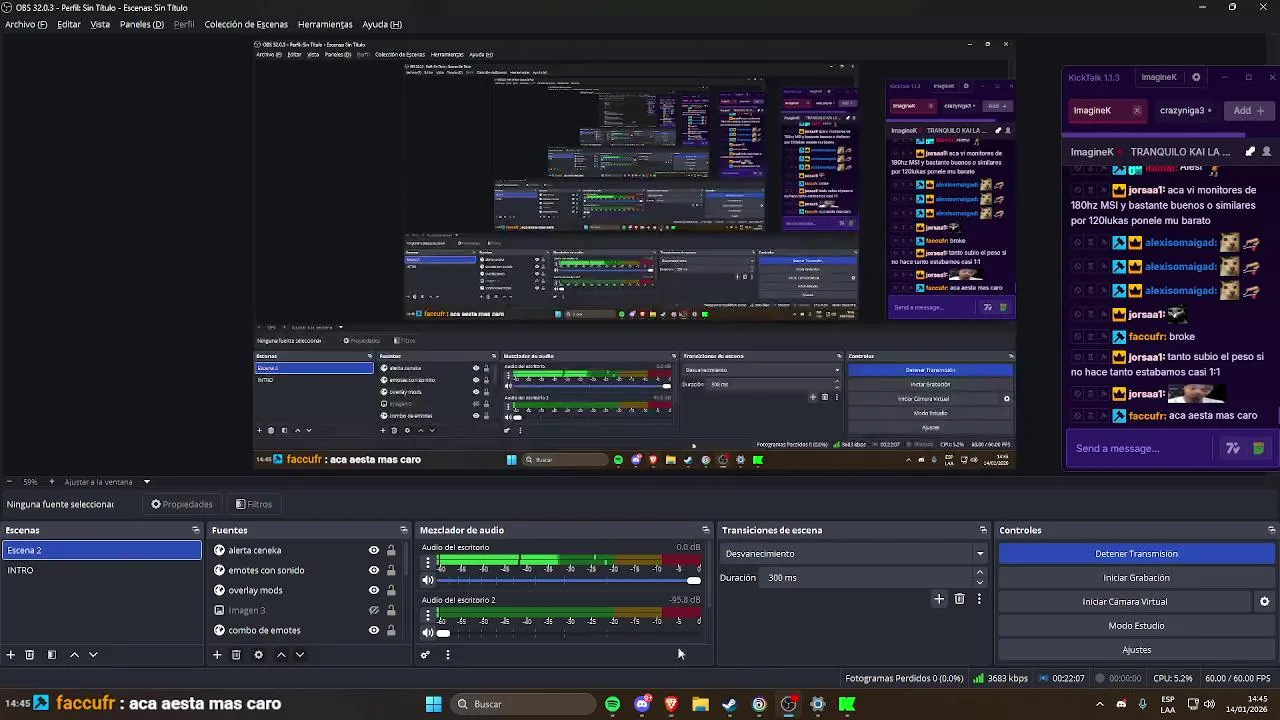Undock the Mezclador de audio panel
1280x720 pixels.
tap(706, 530)
